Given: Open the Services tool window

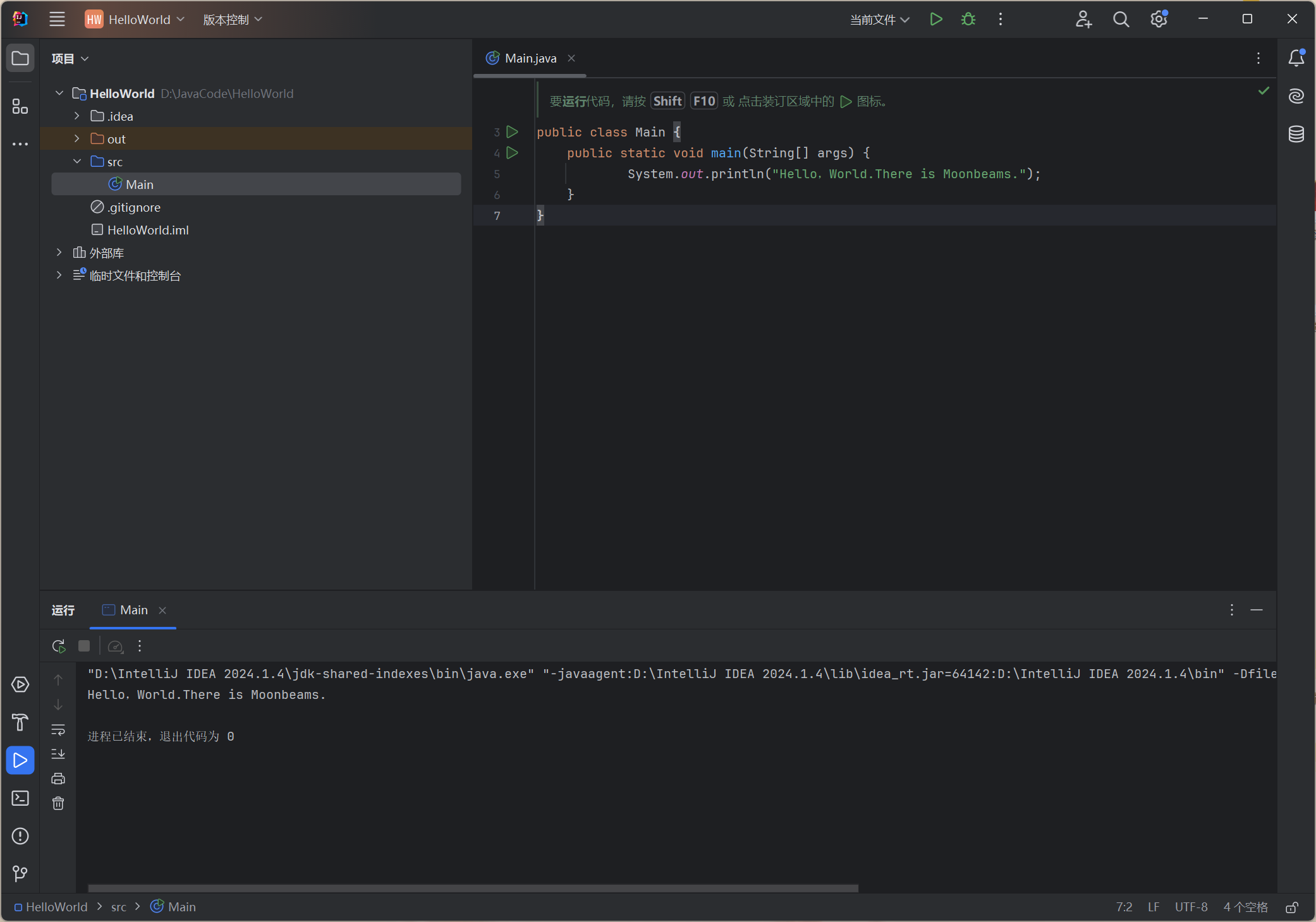Looking at the screenshot, I should pos(20,684).
